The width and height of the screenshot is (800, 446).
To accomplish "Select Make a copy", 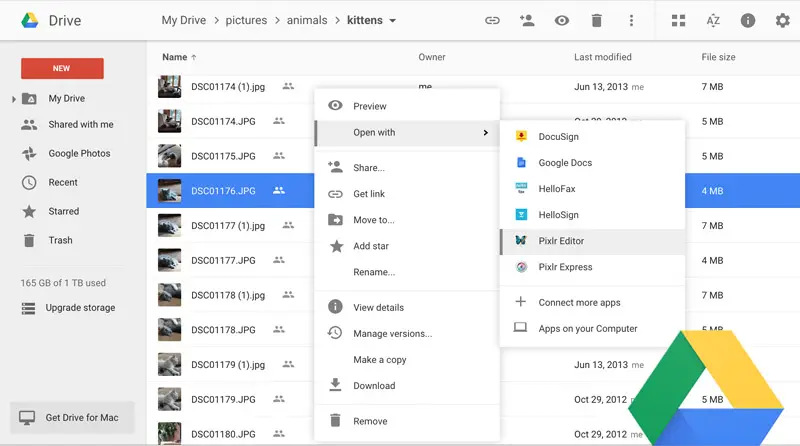I will tap(407, 360).
